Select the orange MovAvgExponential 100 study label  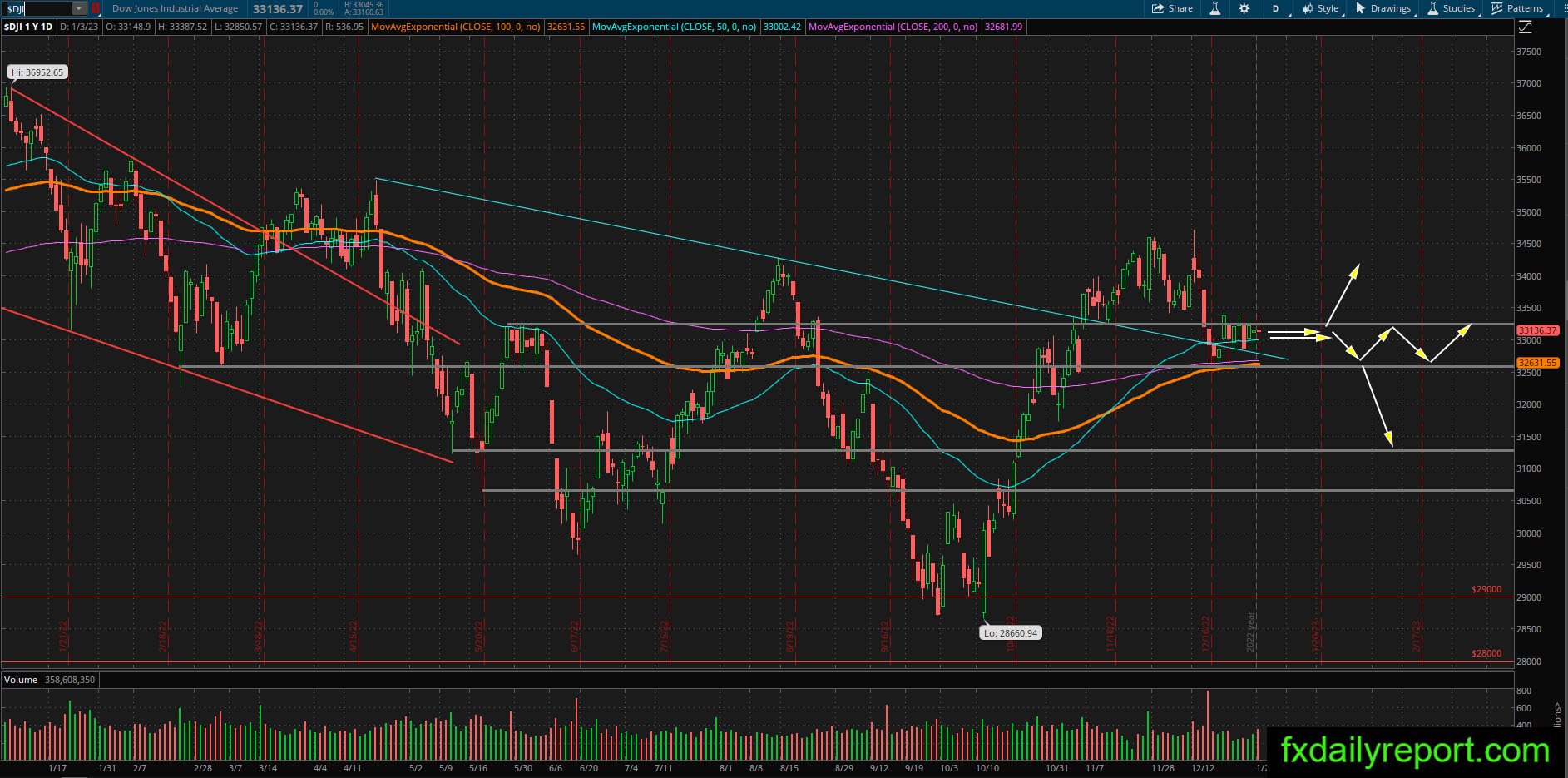point(456,27)
